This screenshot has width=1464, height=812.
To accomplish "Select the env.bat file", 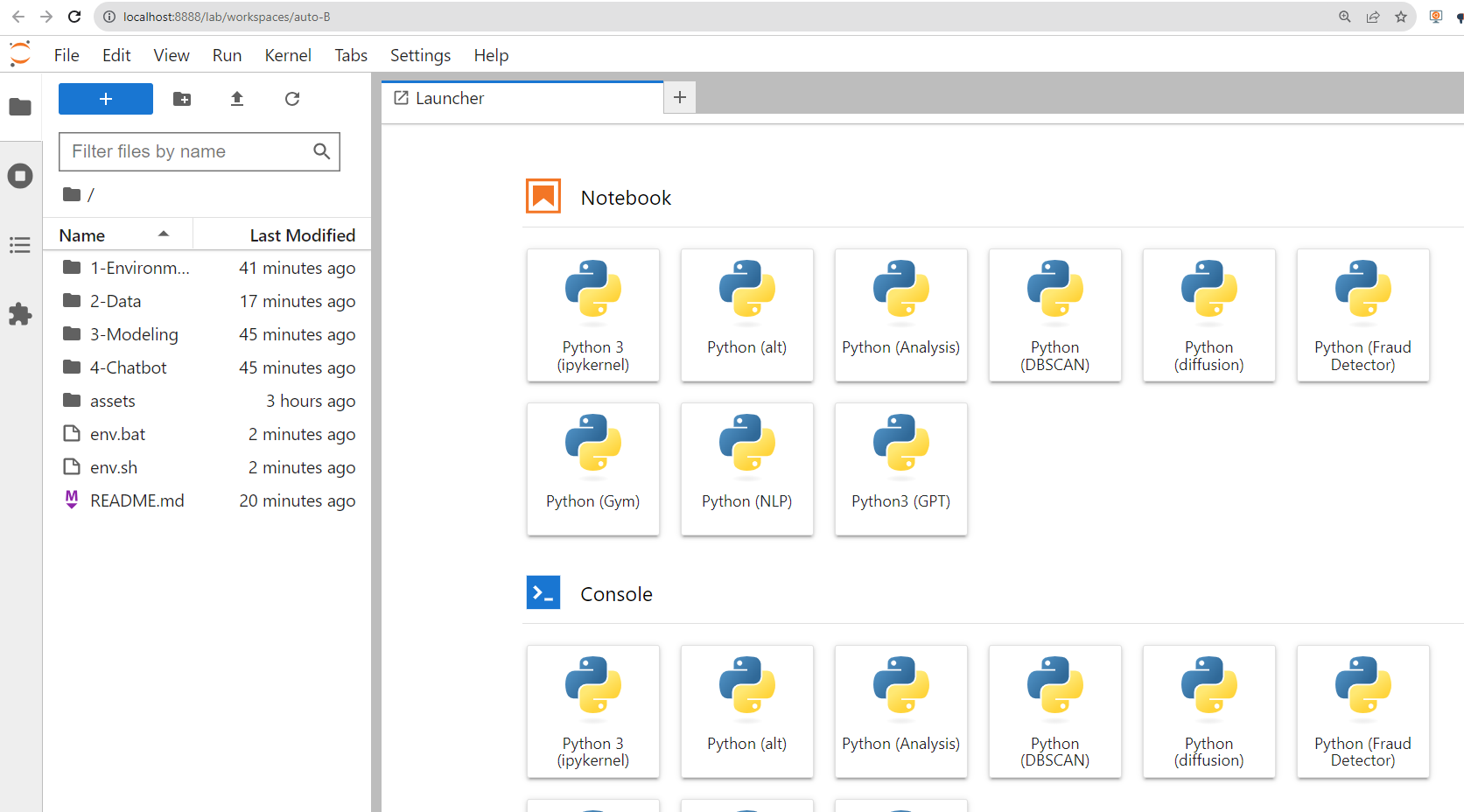I will [x=207, y=434].
